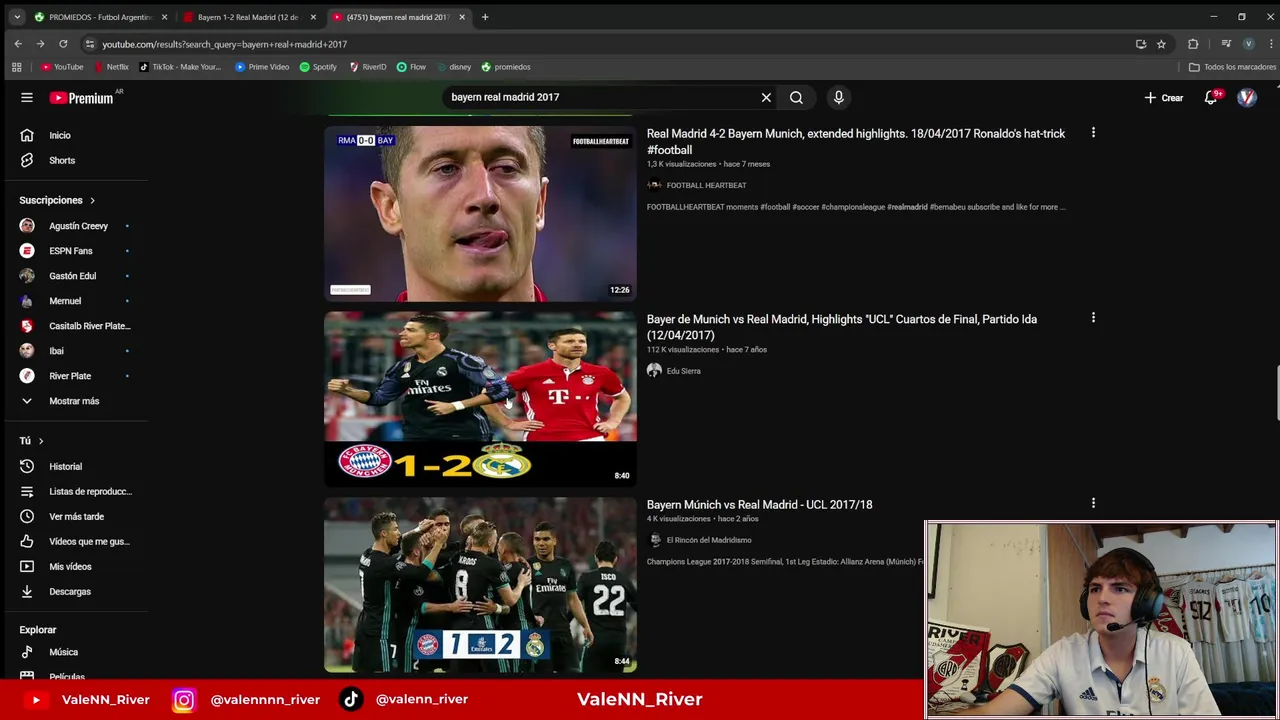Open the RiverID bookmark

pos(368,67)
